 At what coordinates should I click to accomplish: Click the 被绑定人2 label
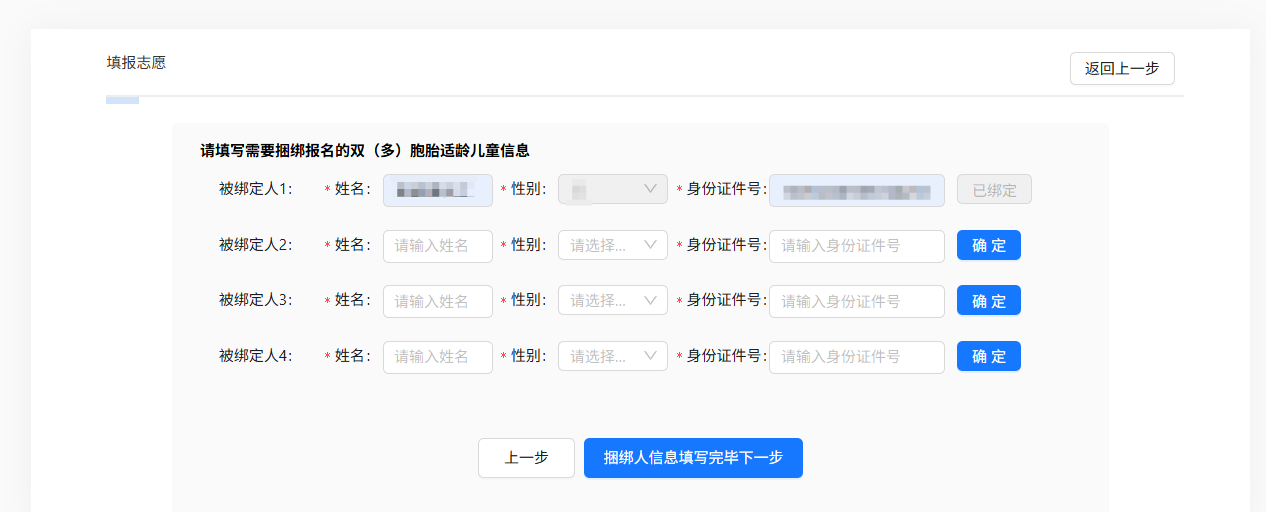256,245
